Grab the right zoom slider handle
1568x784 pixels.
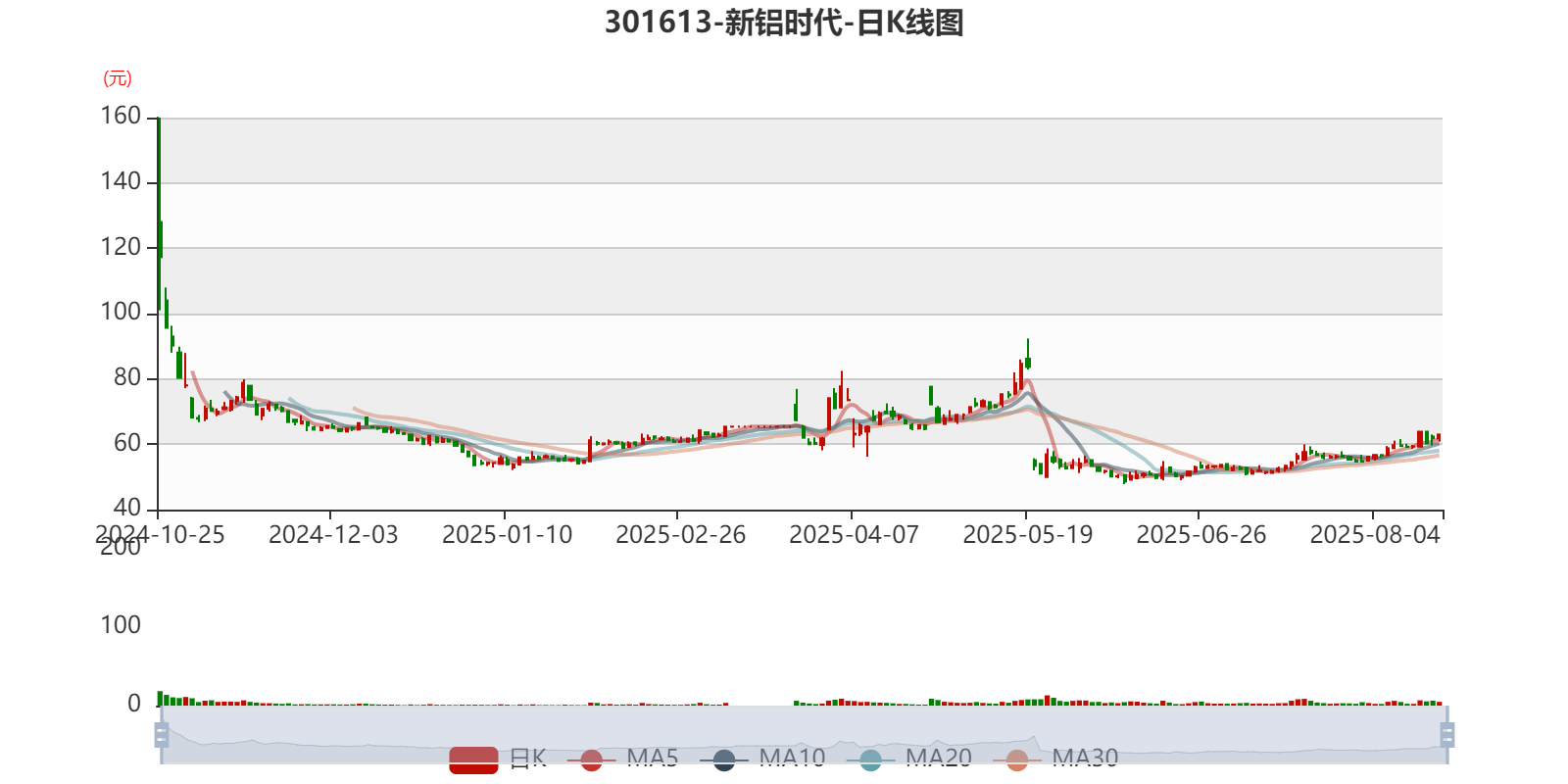click(x=1446, y=734)
